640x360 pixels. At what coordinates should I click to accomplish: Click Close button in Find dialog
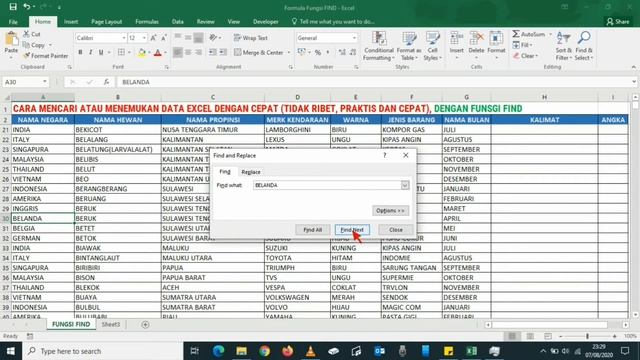396,230
